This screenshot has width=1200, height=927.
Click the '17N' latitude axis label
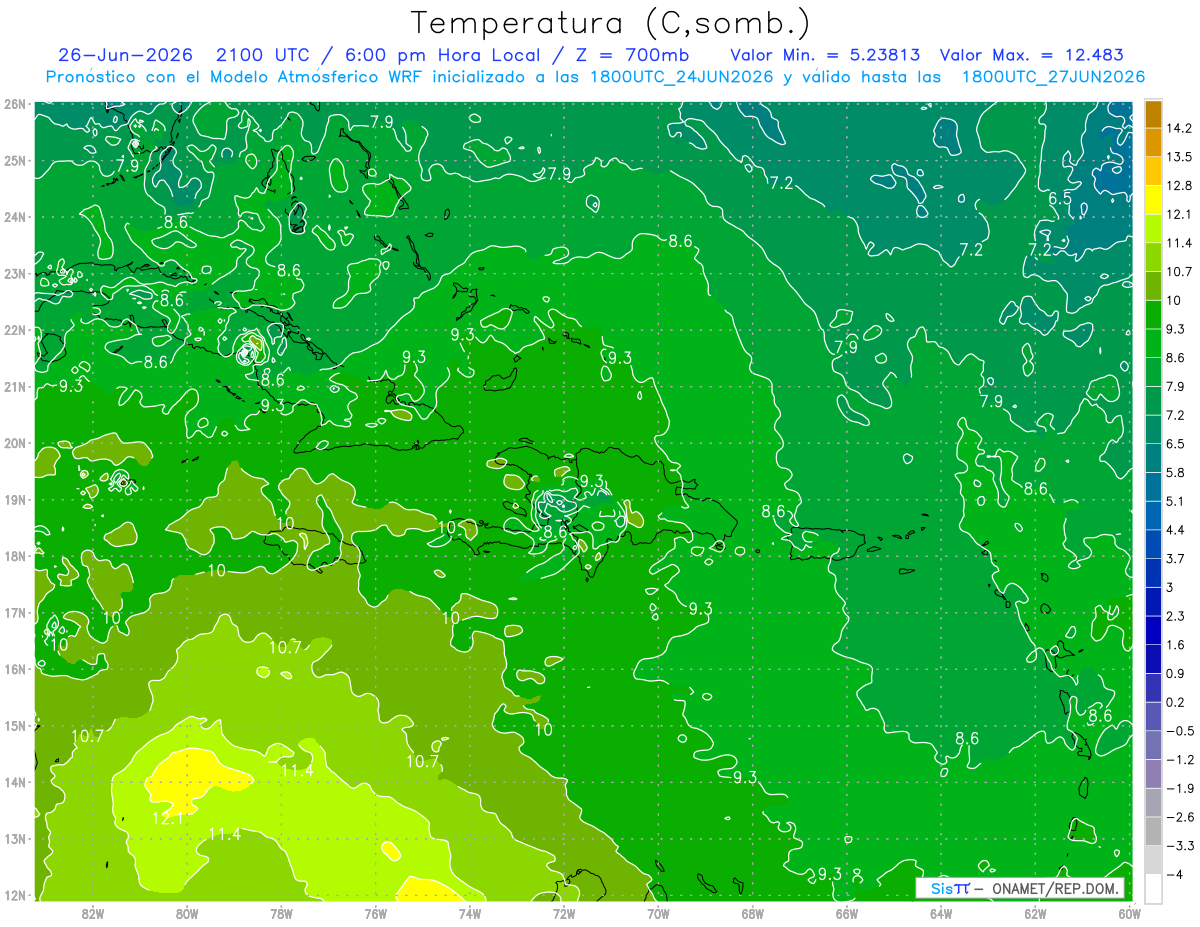[15, 612]
